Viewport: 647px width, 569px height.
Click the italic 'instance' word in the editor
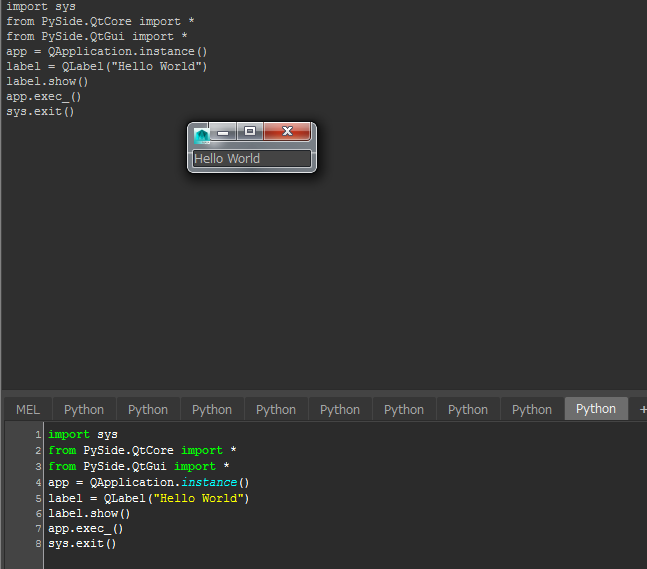point(209,482)
